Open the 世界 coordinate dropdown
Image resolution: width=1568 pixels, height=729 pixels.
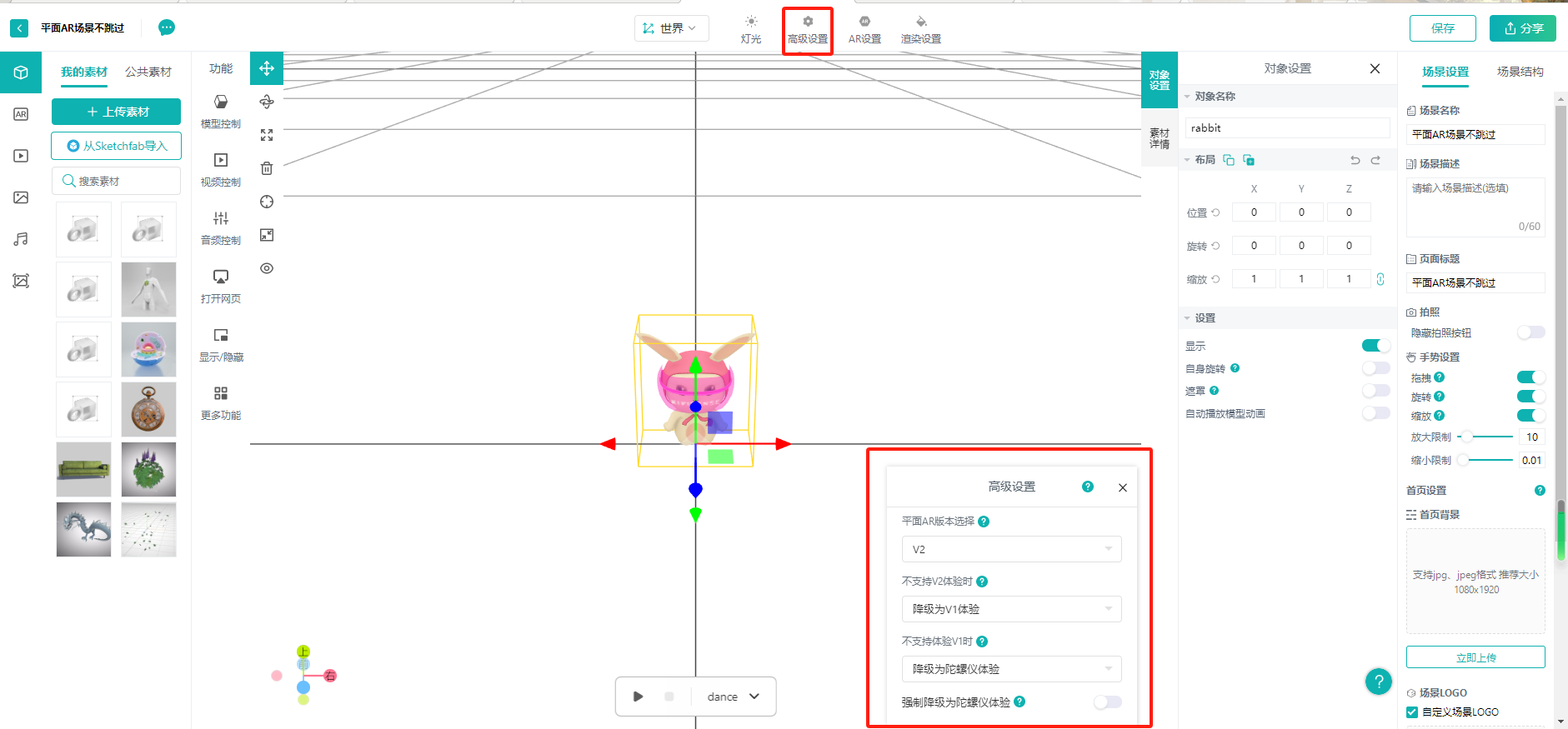click(671, 28)
